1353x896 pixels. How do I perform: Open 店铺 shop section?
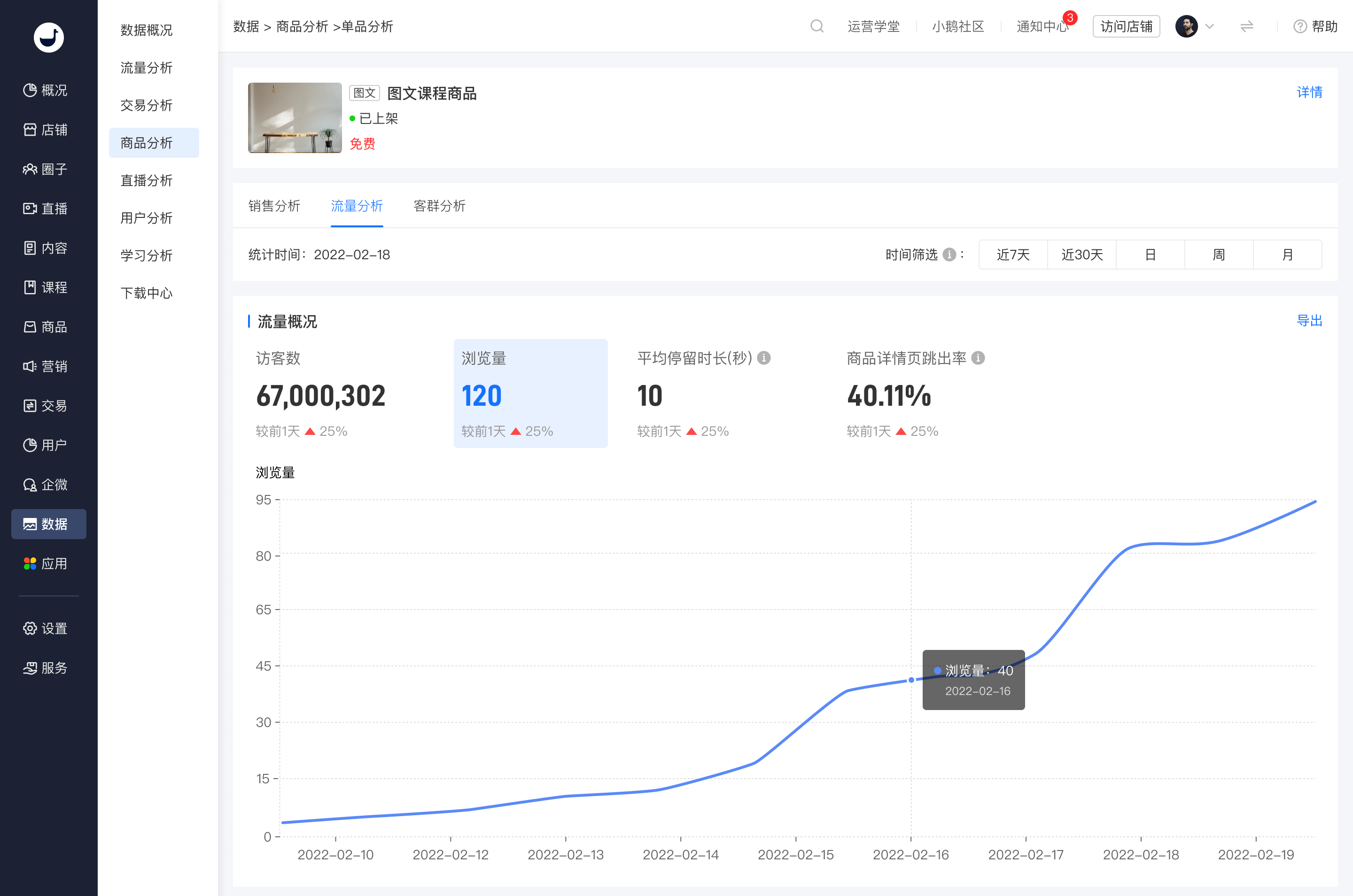(x=46, y=130)
